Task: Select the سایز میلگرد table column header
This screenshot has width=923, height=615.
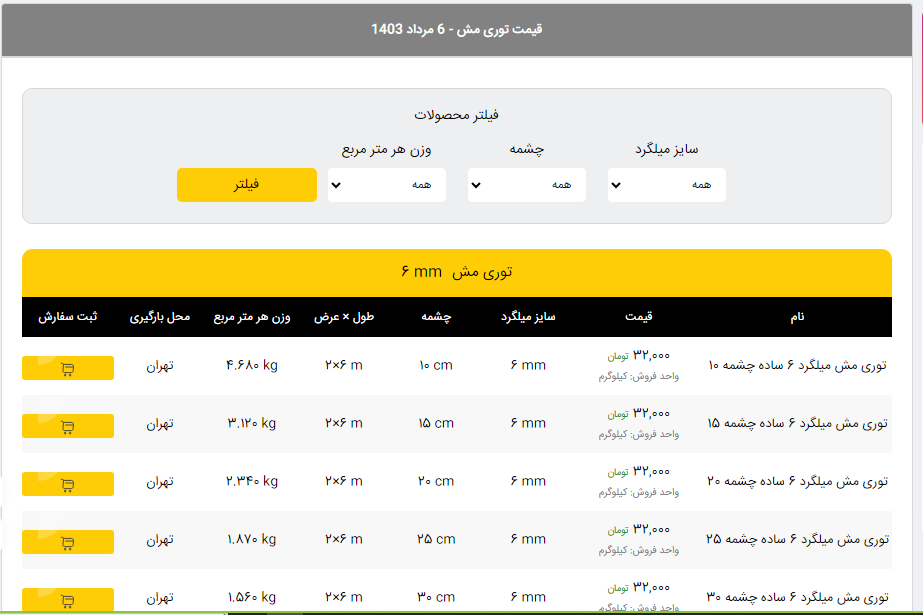Action: click(527, 317)
